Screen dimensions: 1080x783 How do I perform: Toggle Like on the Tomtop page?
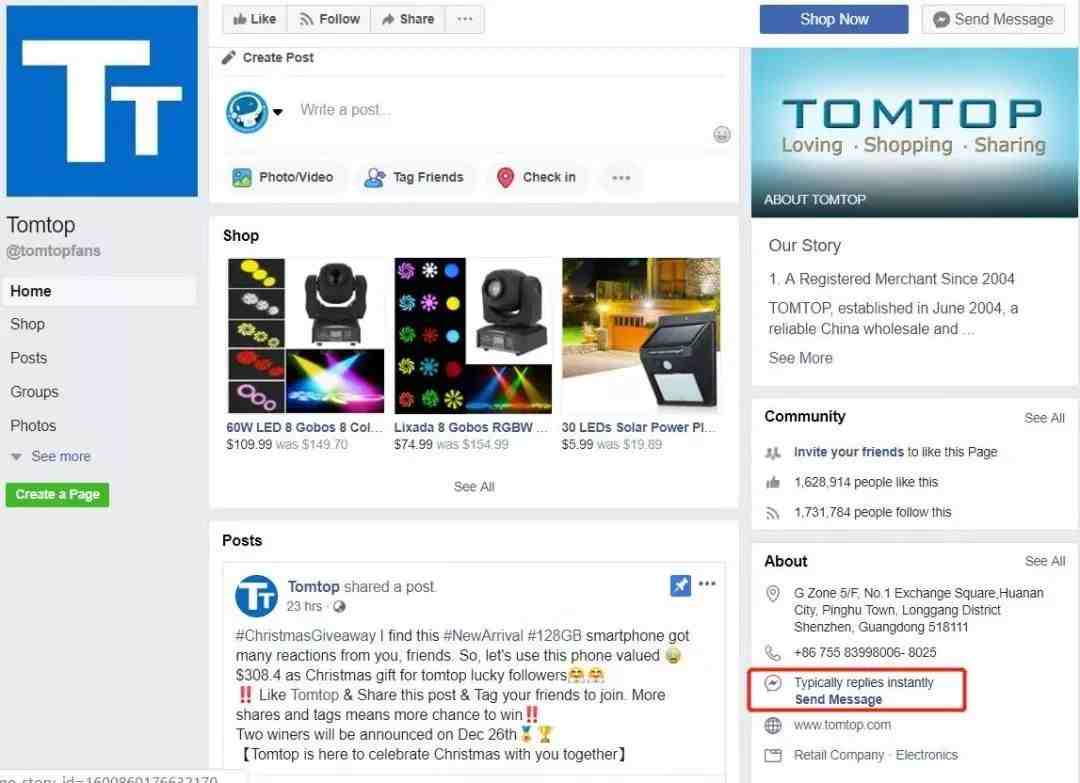[255, 19]
